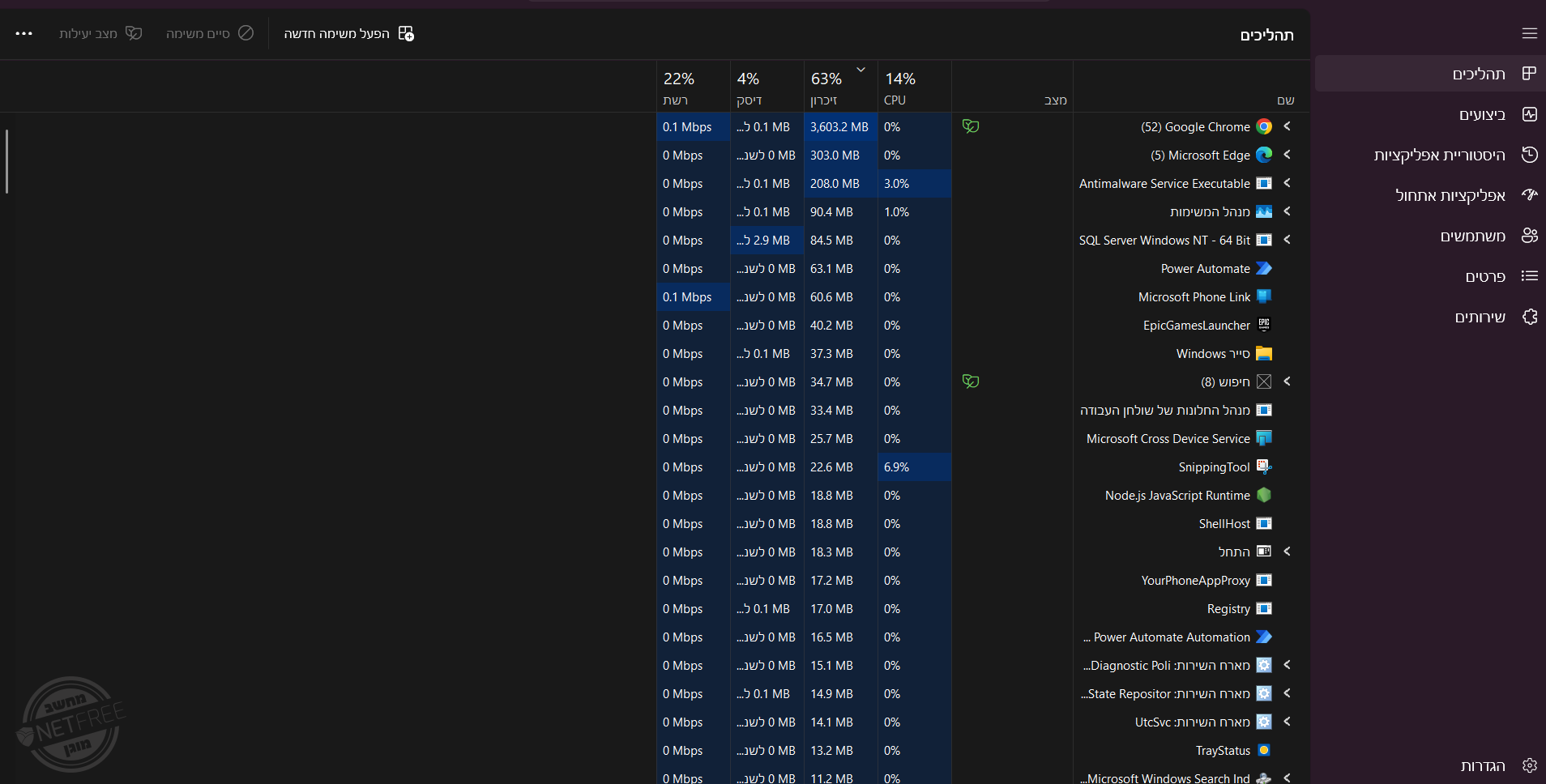
Task: Click the Google Chrome process icon
Action: point(1263,127)
